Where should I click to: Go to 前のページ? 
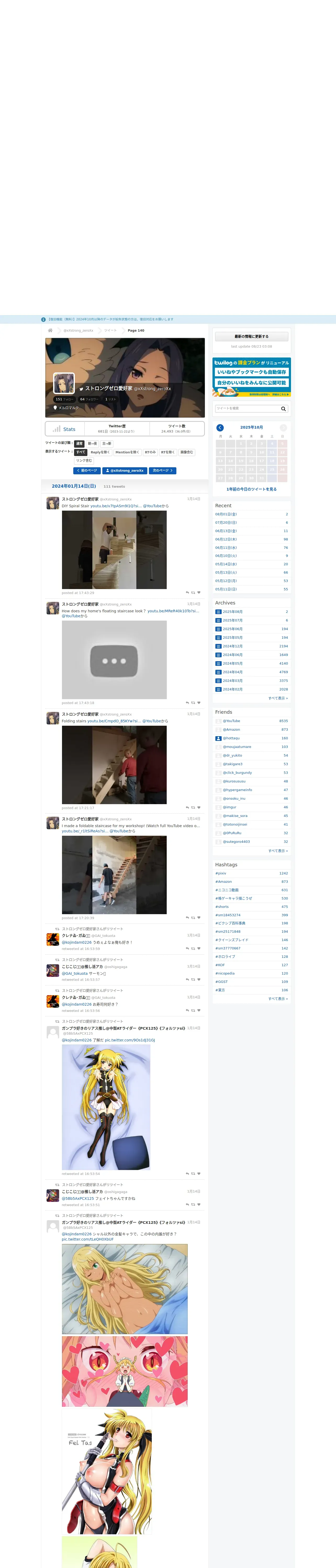click(87, 470)
